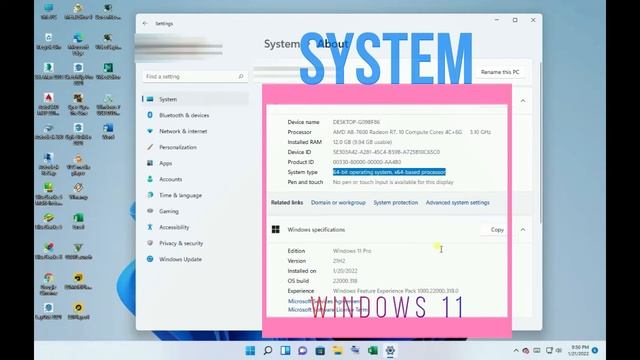
Task: Open Advanced system settings link
Action: pyautogui.click(x=458, y=202)
